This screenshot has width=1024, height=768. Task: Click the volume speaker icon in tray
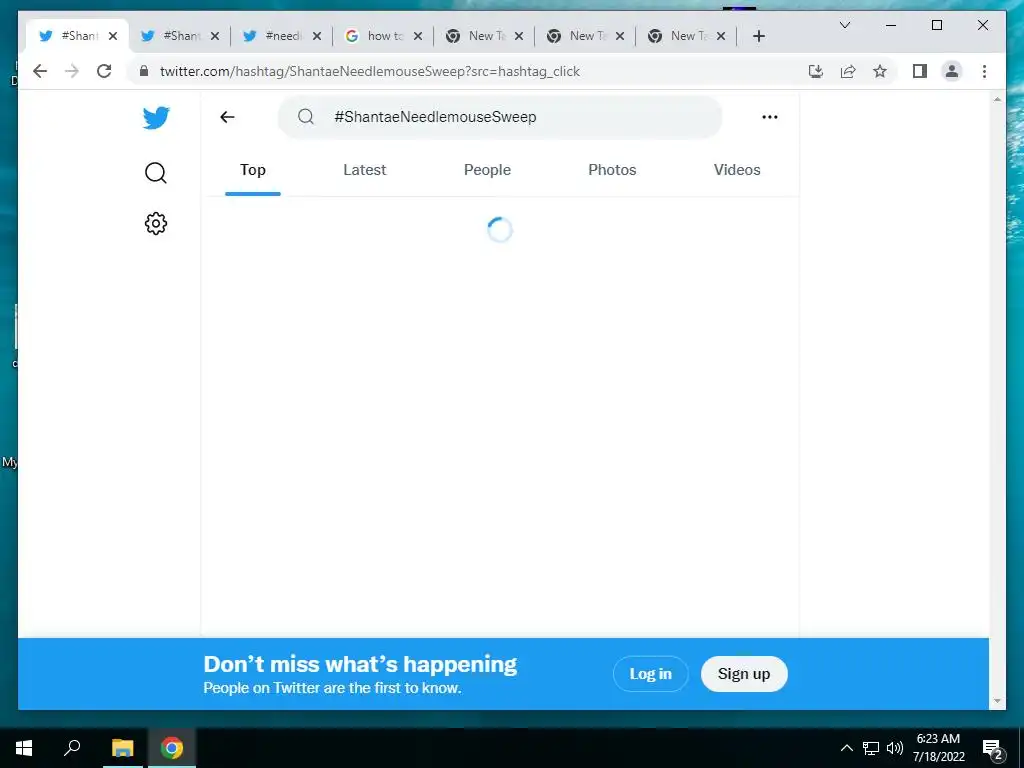895,748
